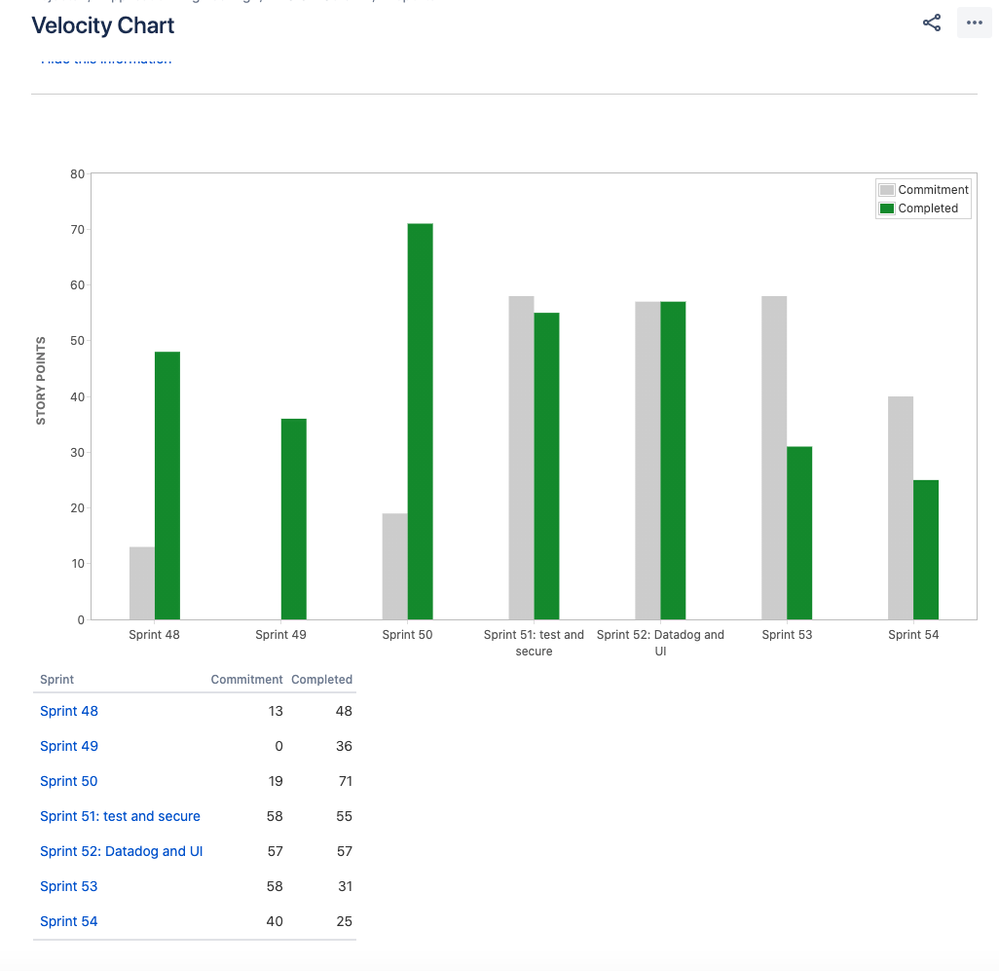Click the Sprint 52 gray commitment bar

point(648,460)
